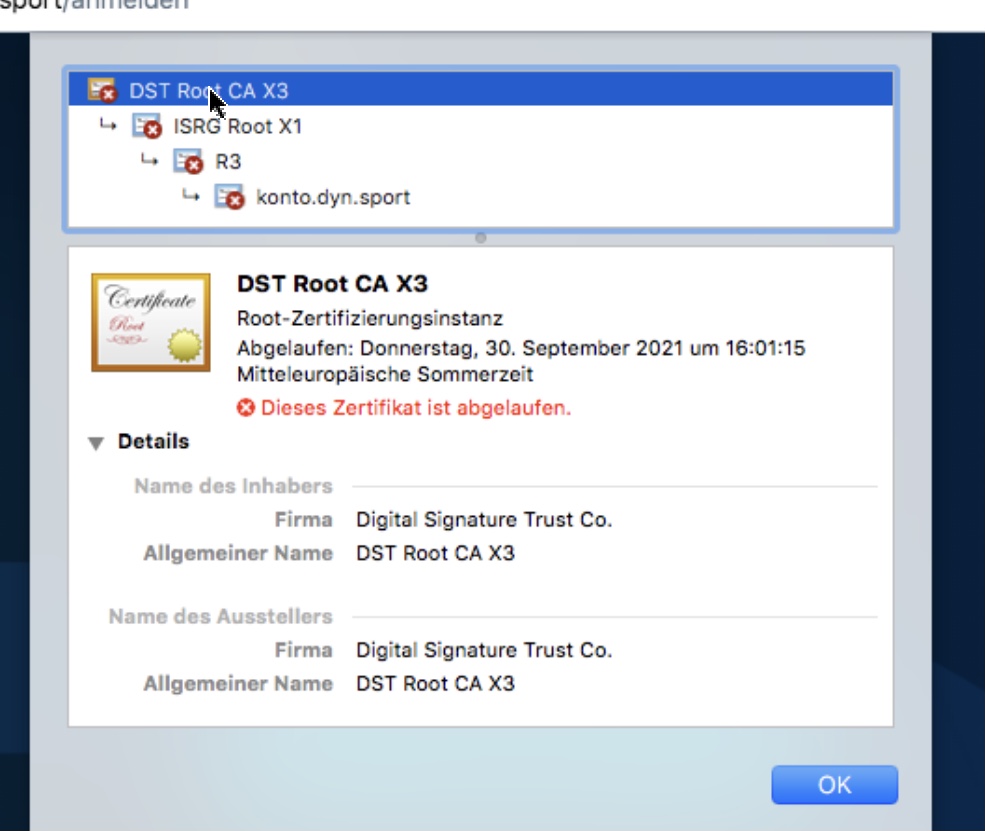Click the DST Root CA X3 certificate icon in the chain

102,91
